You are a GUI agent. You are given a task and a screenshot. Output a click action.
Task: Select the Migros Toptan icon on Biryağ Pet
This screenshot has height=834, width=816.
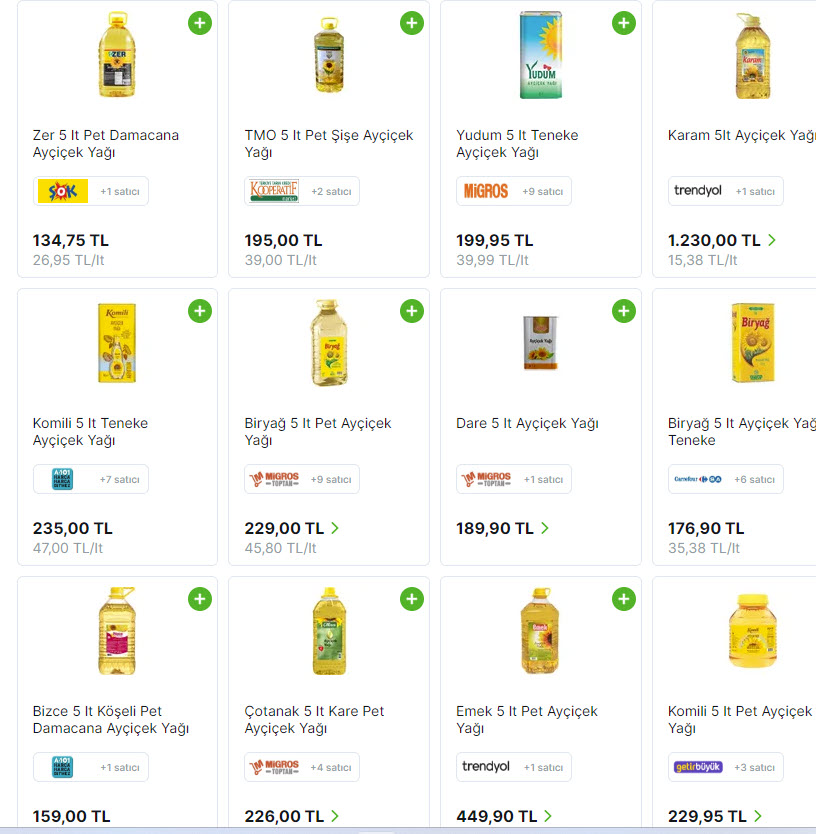click(274, 479)
